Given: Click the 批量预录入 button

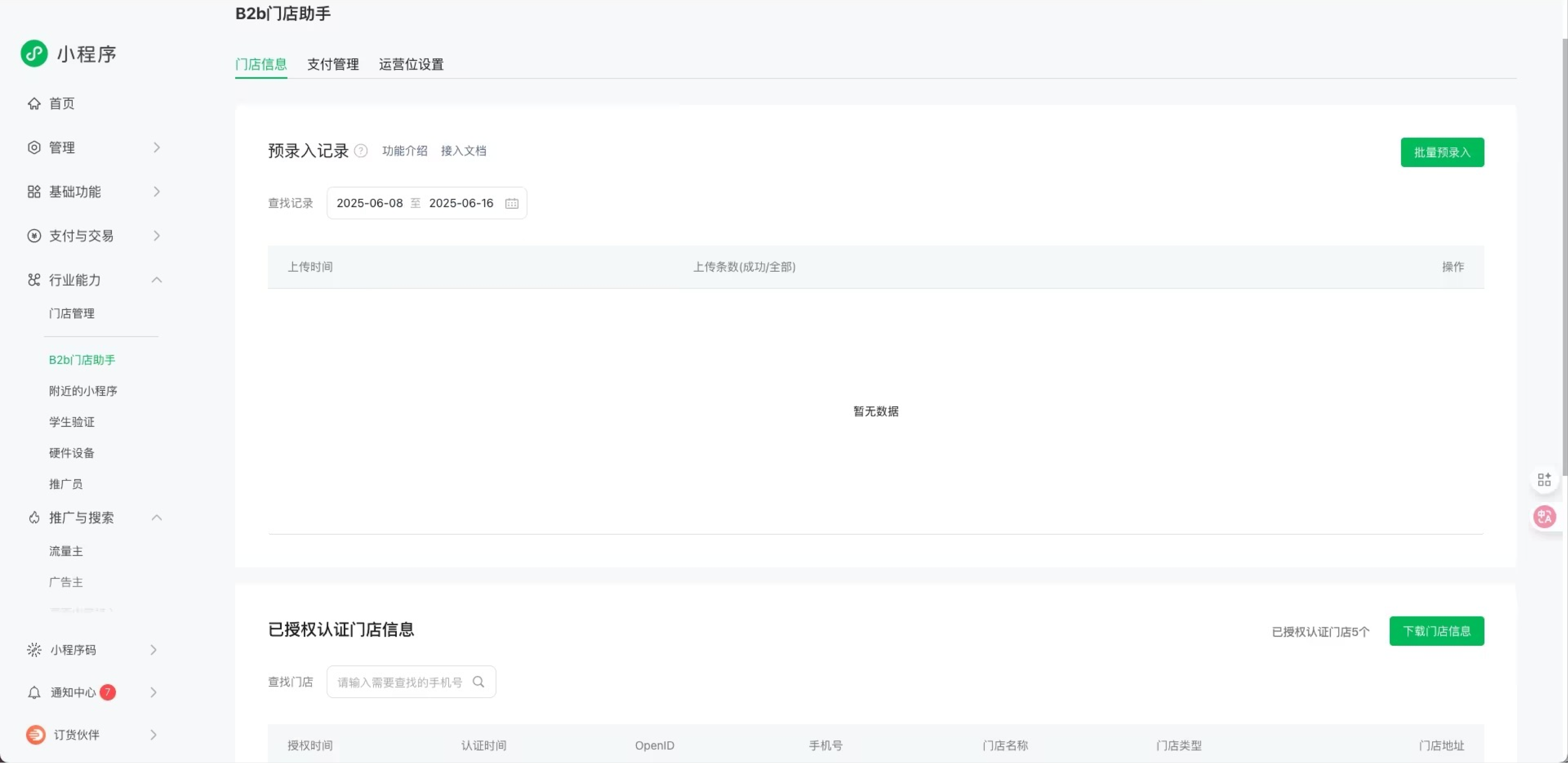Looking at the screenshot, I should pos(1442,152).
